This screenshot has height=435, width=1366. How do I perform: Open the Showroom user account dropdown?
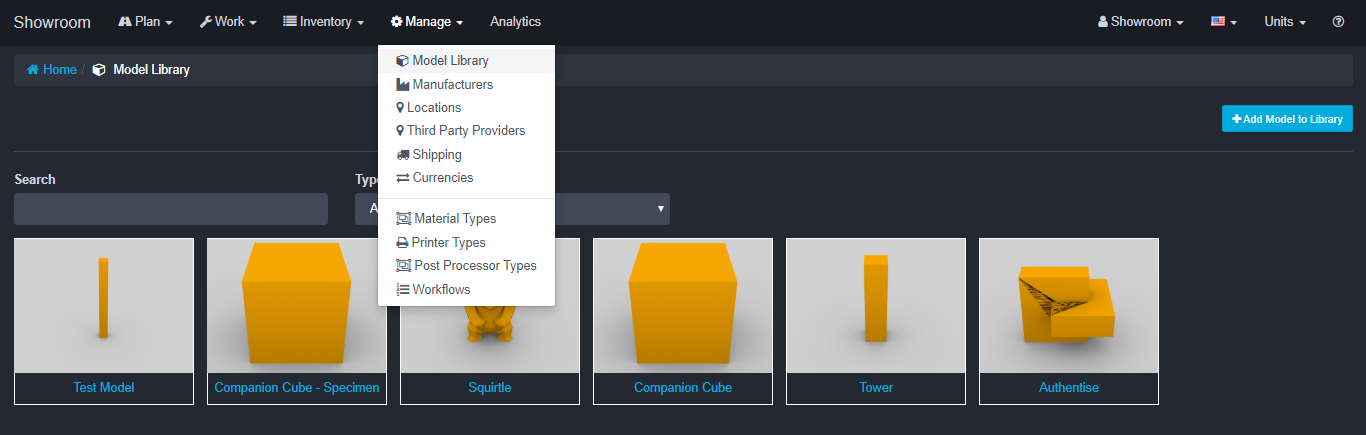tap(1141, 22)
